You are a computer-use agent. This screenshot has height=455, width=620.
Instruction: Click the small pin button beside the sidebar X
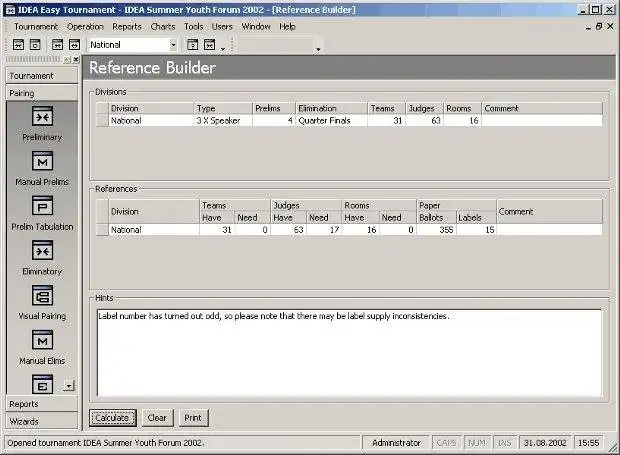[67, 60]
